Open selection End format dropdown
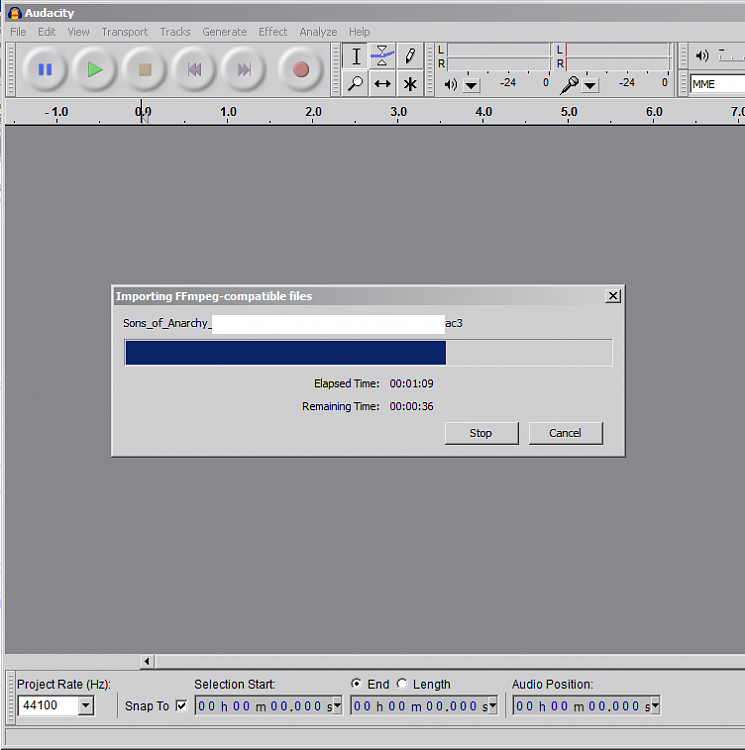The image size is (745, 750). pyautogui.click(x=493, y=706)
